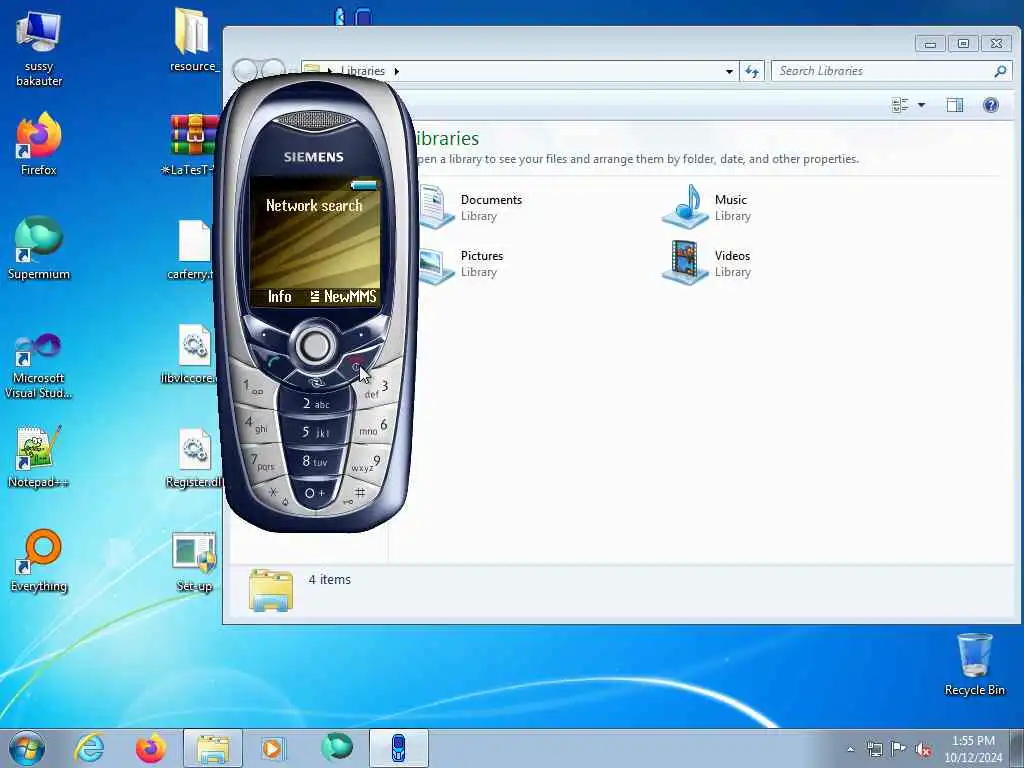Screen dimensions: 1024x768
Task: Select the Register.dll file icon
Action: click(x=194, y=458)
